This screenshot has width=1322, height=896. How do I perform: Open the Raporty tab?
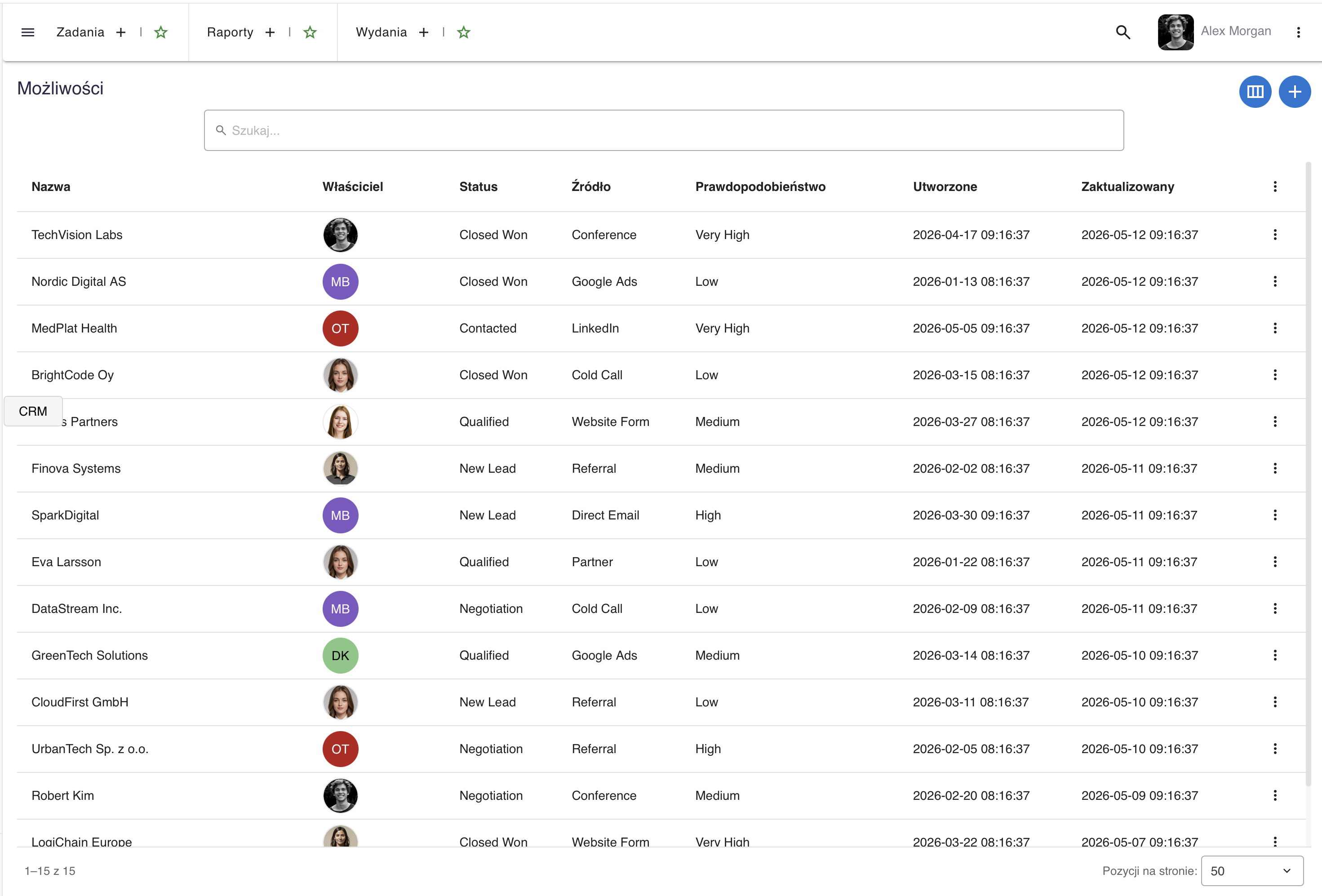[x=230, y=32]
